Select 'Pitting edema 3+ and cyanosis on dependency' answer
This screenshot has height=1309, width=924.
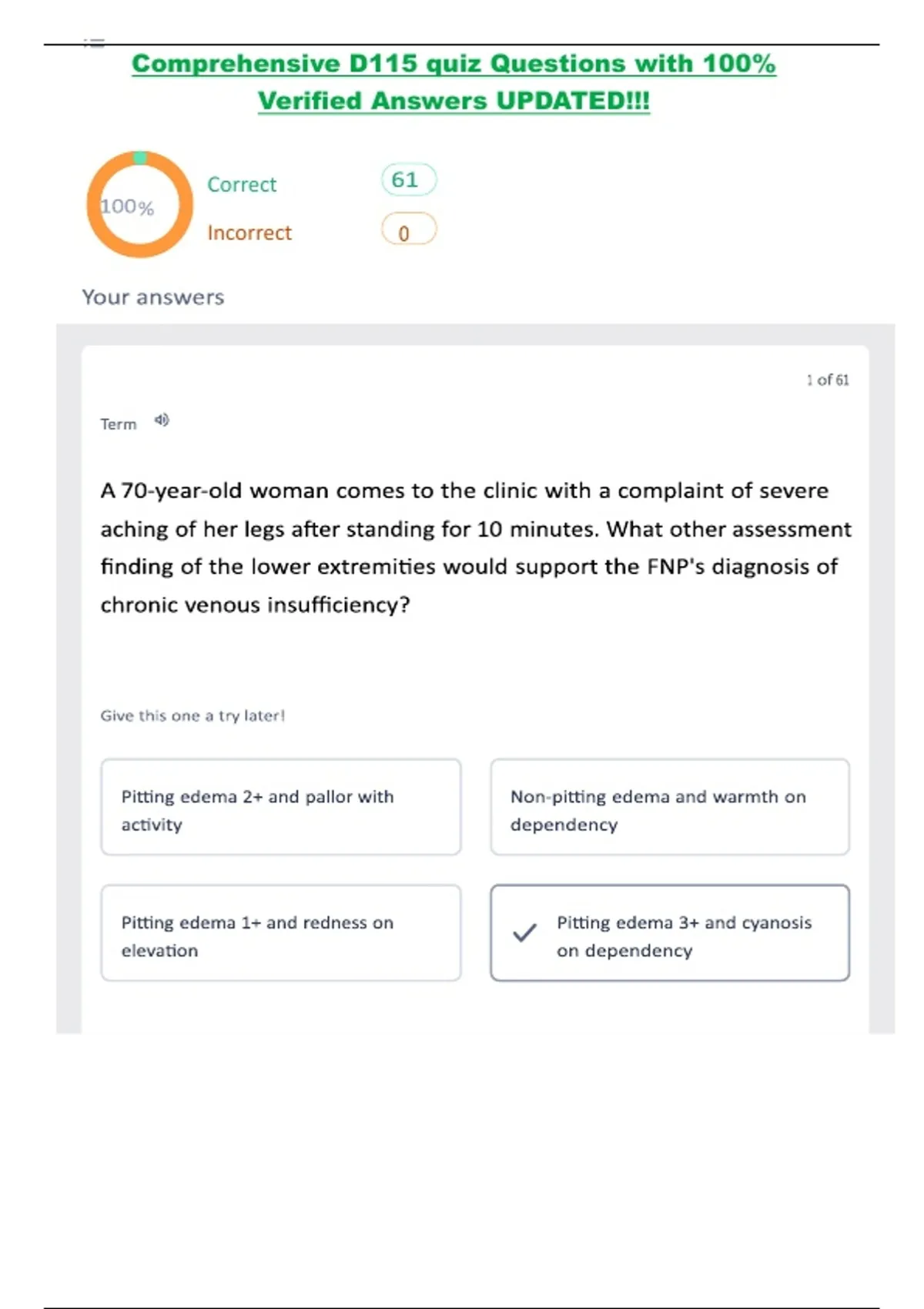point(683,935)
